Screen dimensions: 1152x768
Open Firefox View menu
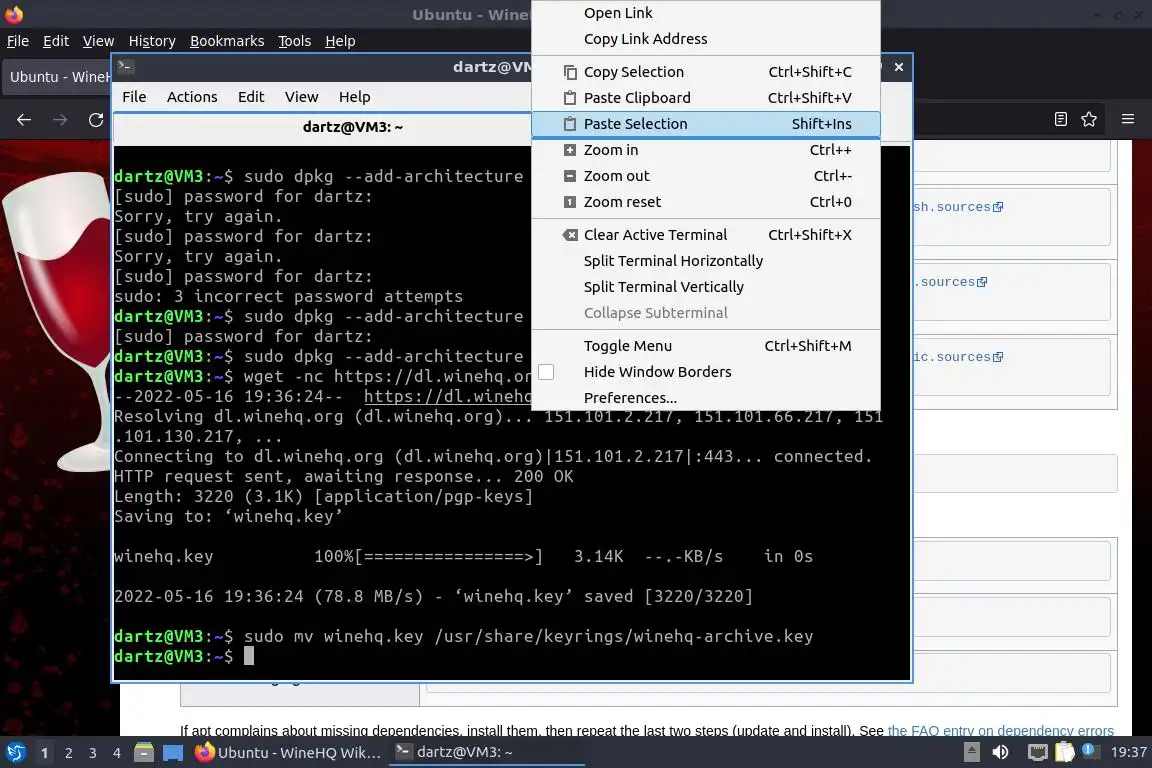(98, 41)
